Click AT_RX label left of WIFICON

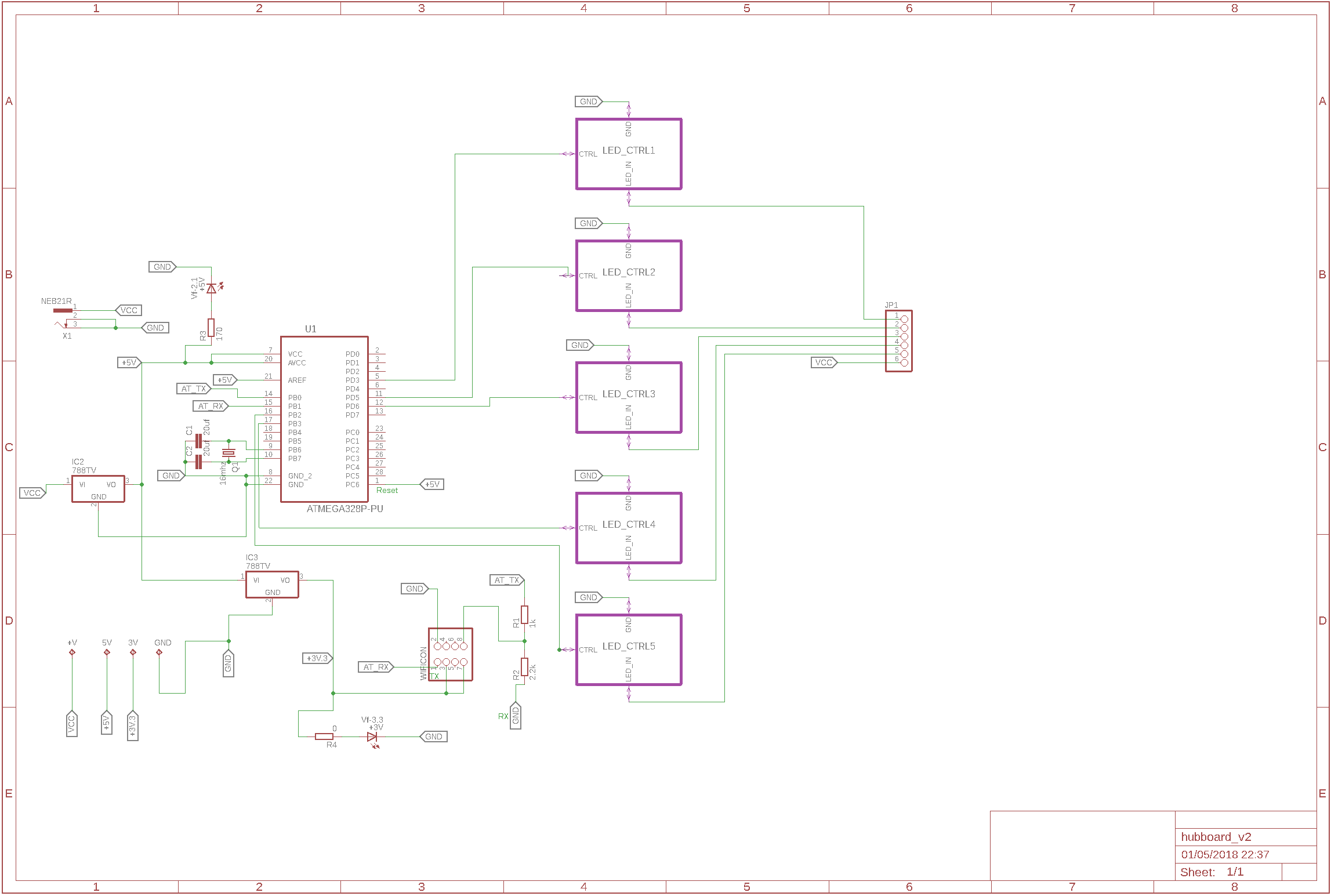[x=376, y=667]
